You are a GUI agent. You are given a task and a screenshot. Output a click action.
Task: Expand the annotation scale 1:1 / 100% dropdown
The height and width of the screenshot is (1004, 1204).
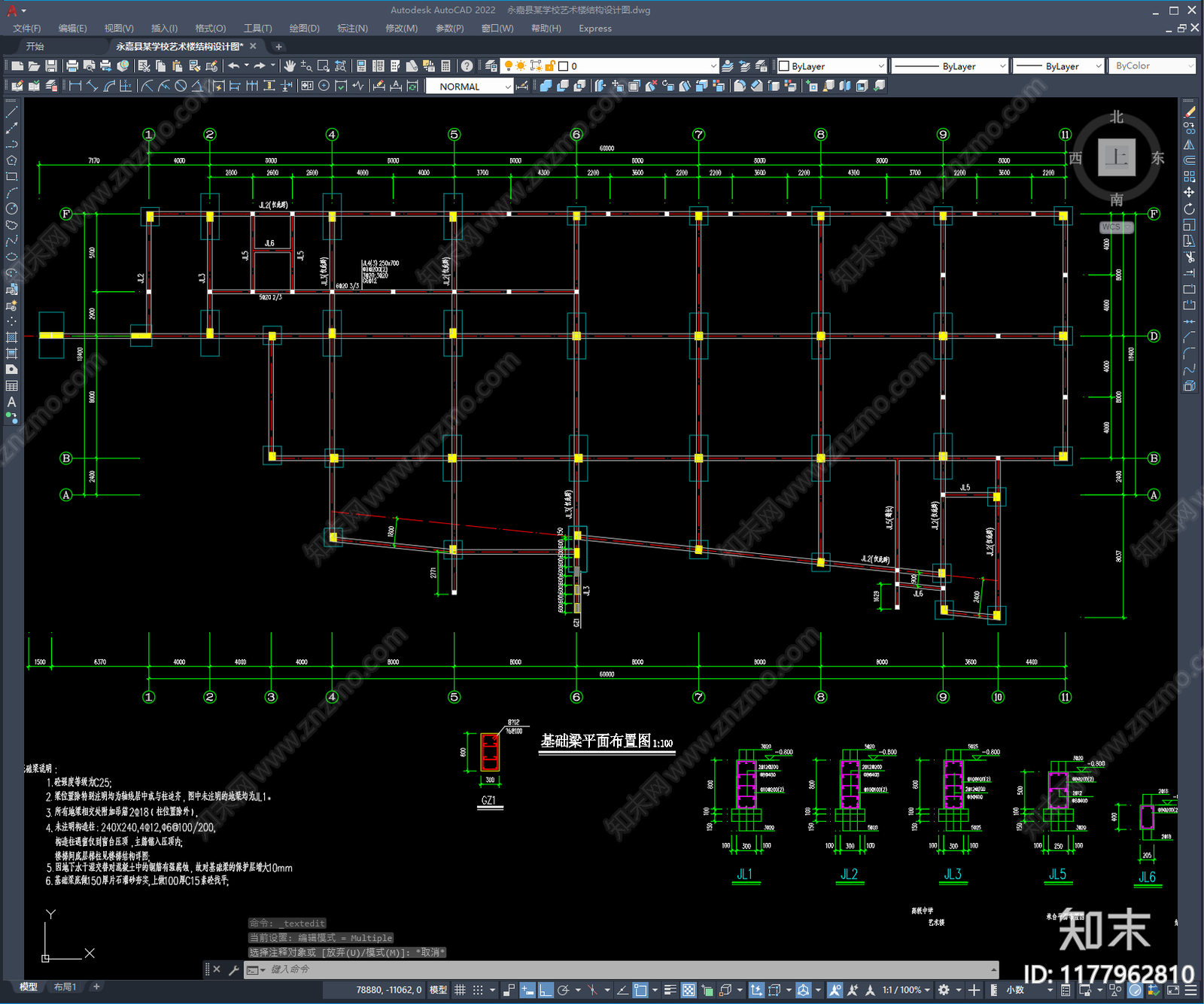[x=907, y=990]
